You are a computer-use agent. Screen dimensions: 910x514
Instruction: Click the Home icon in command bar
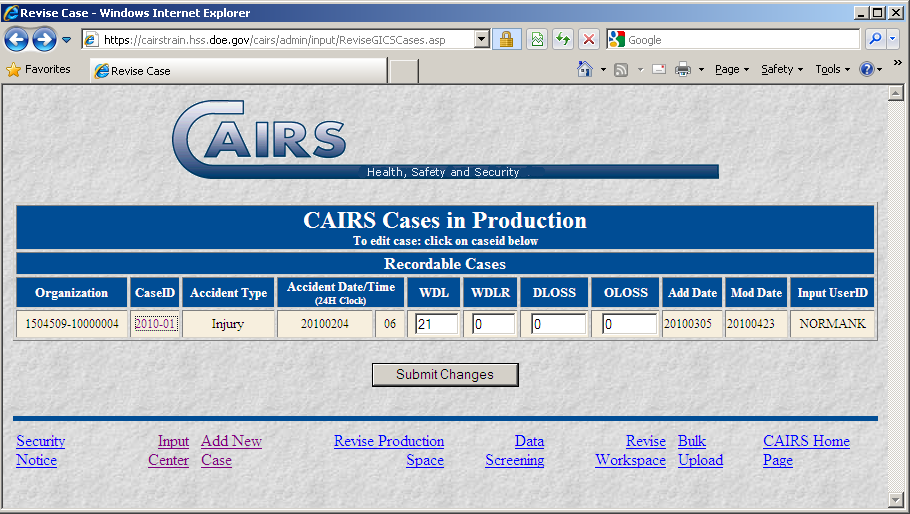coord(585,69)
